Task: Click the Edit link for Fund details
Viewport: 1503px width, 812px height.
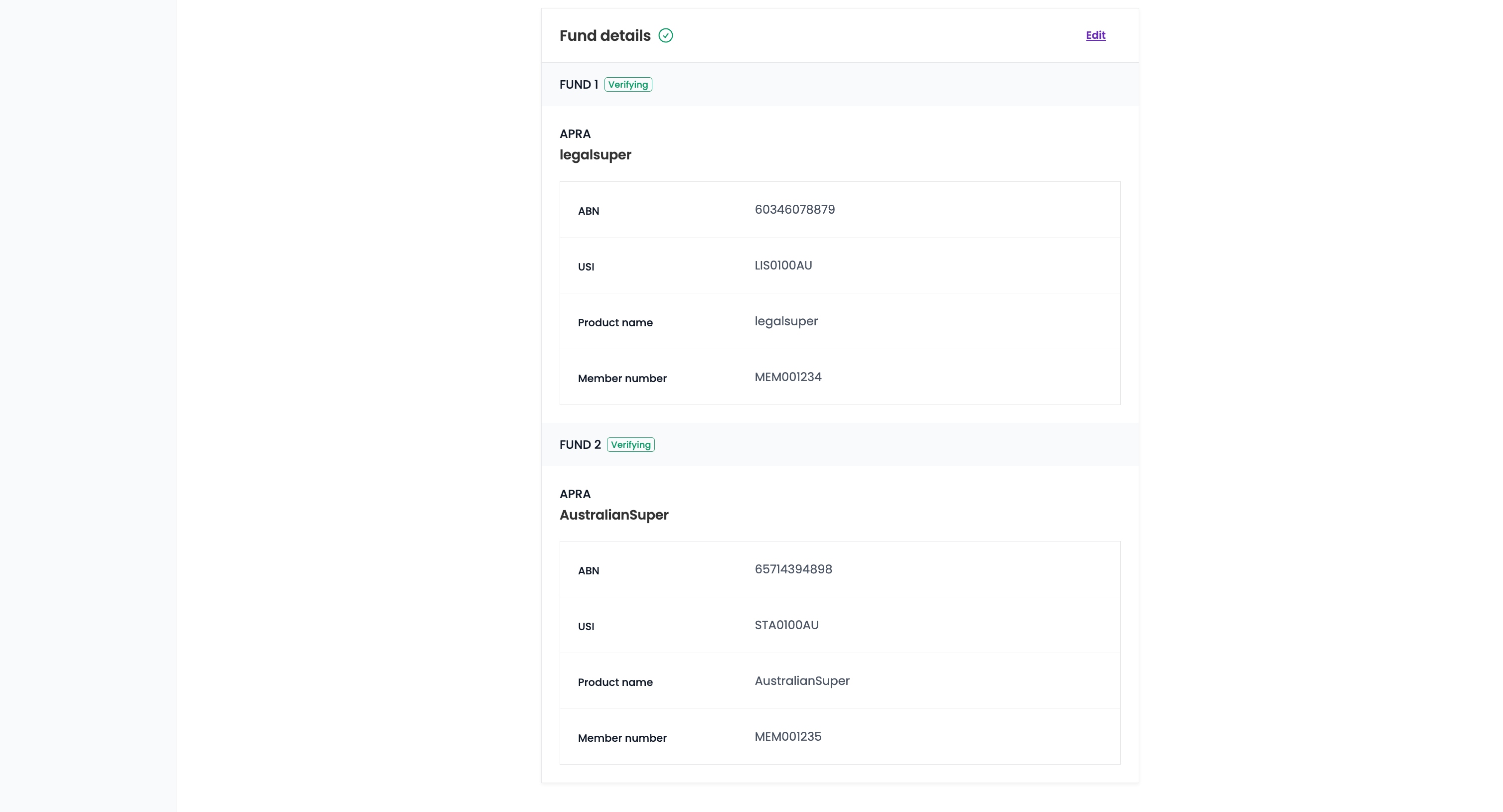Action: pos(1095,35)
